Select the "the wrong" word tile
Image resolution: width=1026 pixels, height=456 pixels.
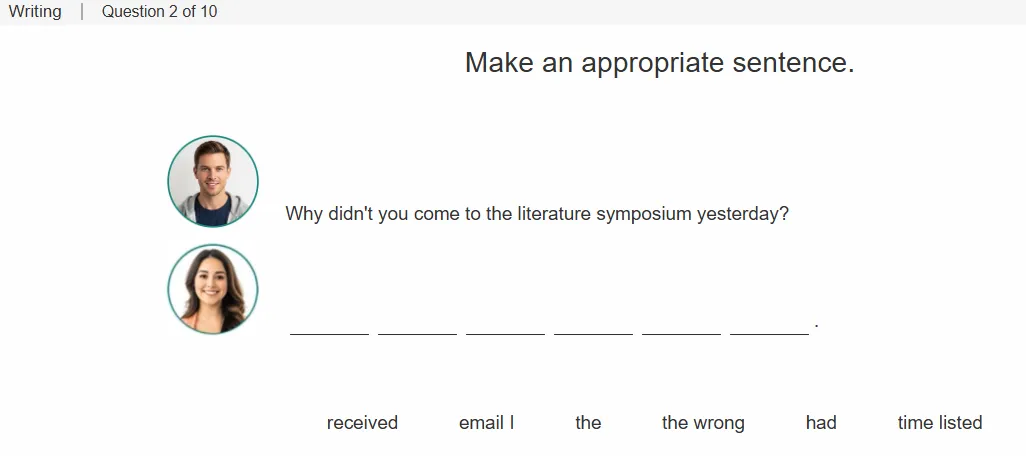pos(703,423)
